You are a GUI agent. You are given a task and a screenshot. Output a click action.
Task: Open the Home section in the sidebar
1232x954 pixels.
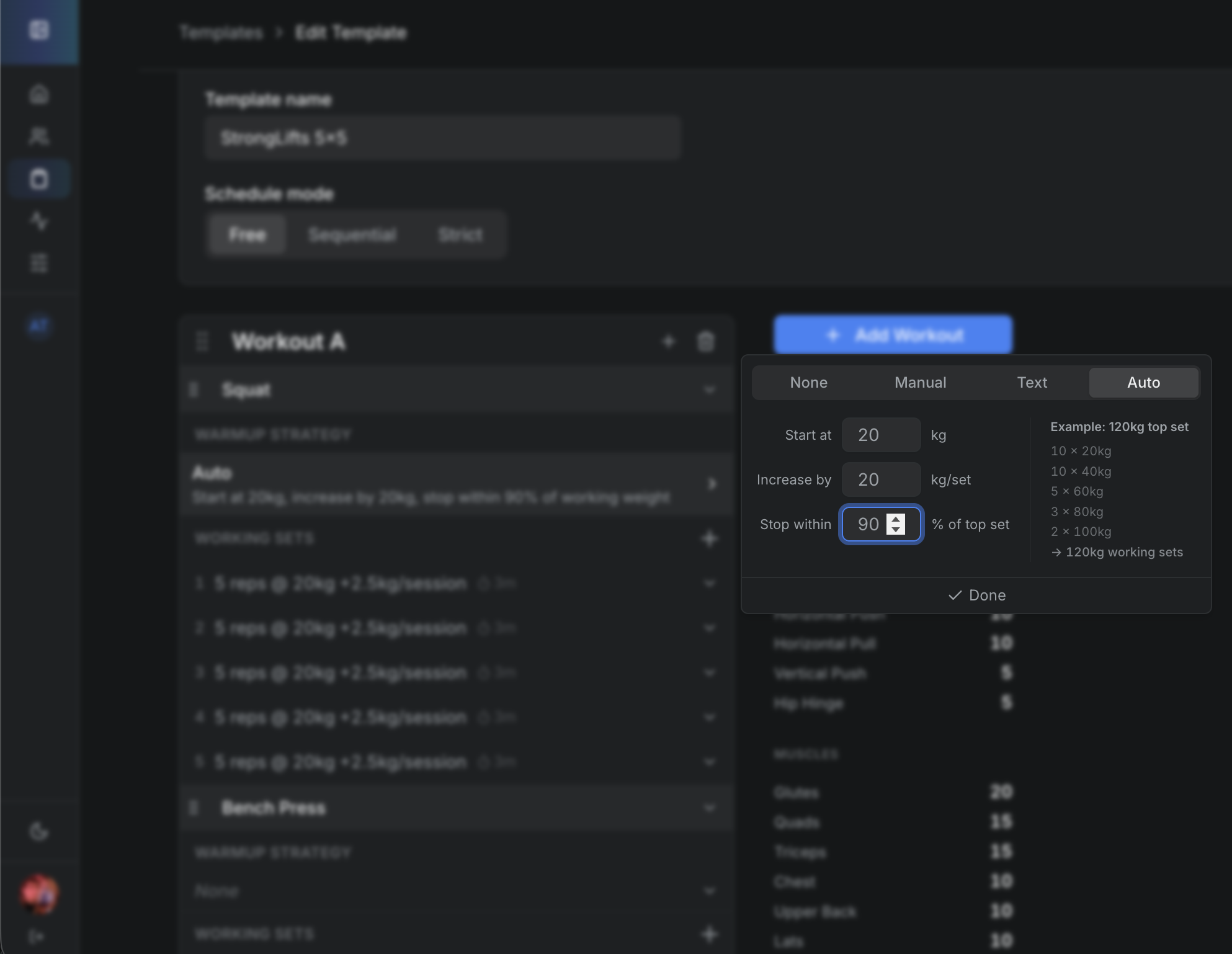tap(39, 94)
